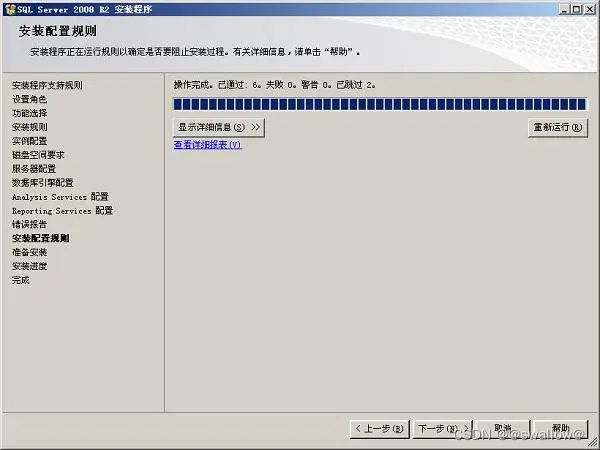Maximize the setup window
This screenshot has width=600, height=450.
point(576,9)
